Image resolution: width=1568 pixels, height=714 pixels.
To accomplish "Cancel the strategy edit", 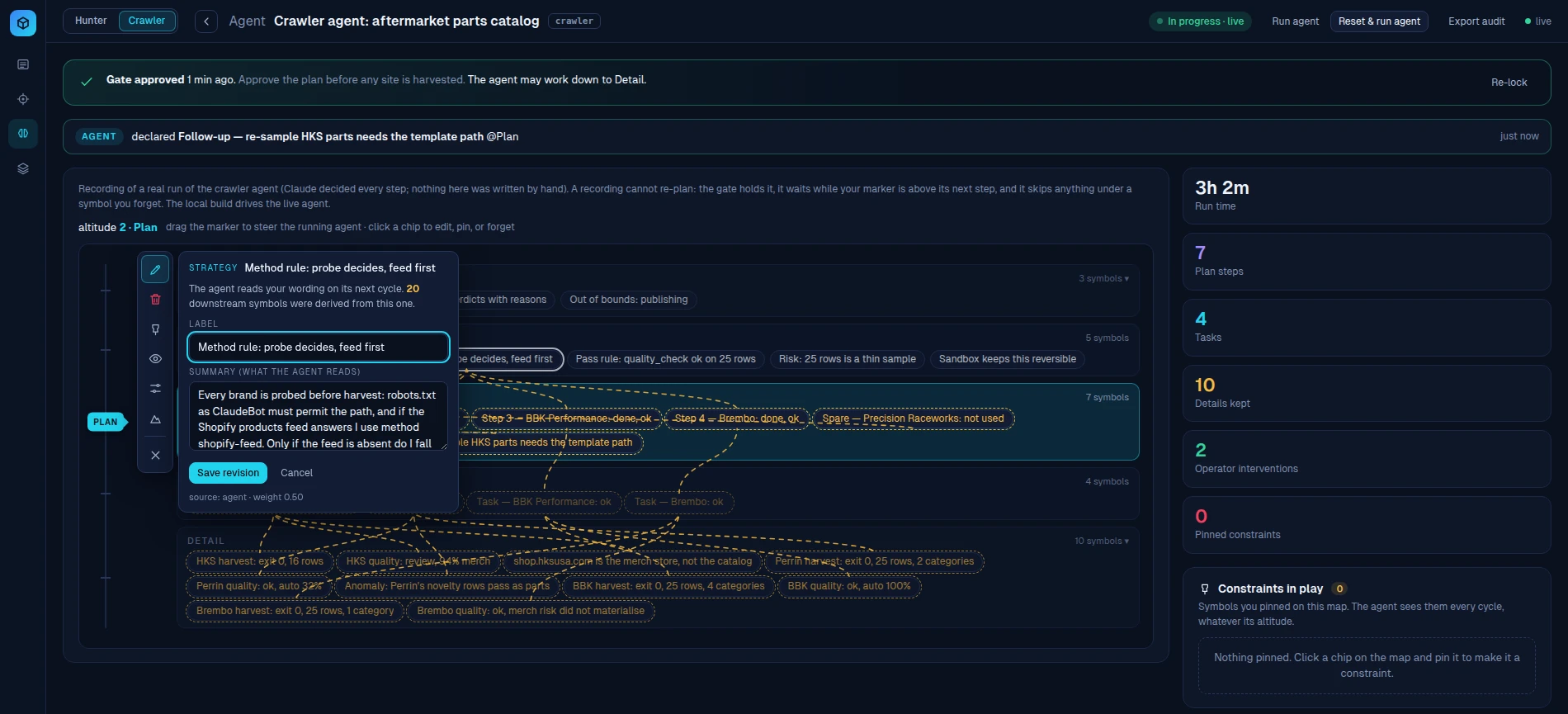I will (x=296, y=473).
